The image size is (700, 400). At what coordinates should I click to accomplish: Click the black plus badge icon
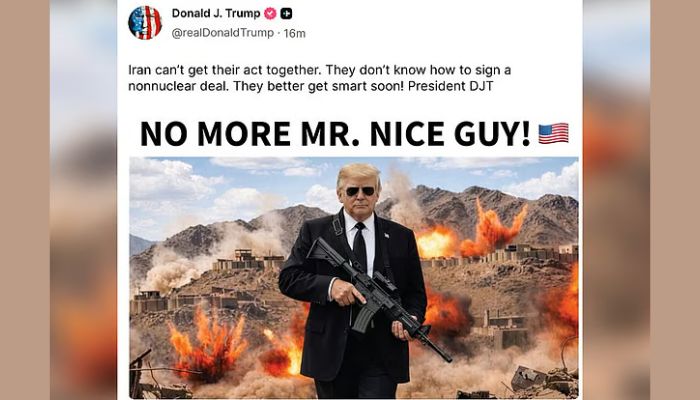[x=286, y=14]
